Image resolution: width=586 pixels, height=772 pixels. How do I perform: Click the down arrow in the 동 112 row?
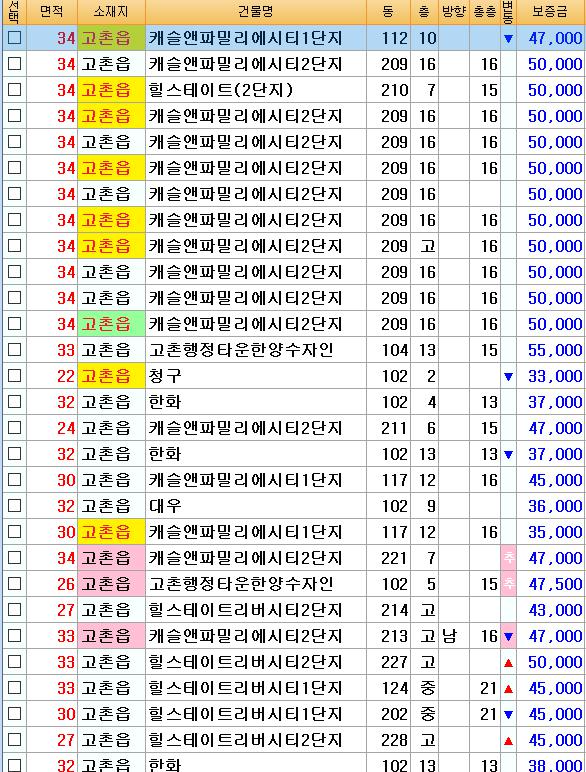coord(508,38)
